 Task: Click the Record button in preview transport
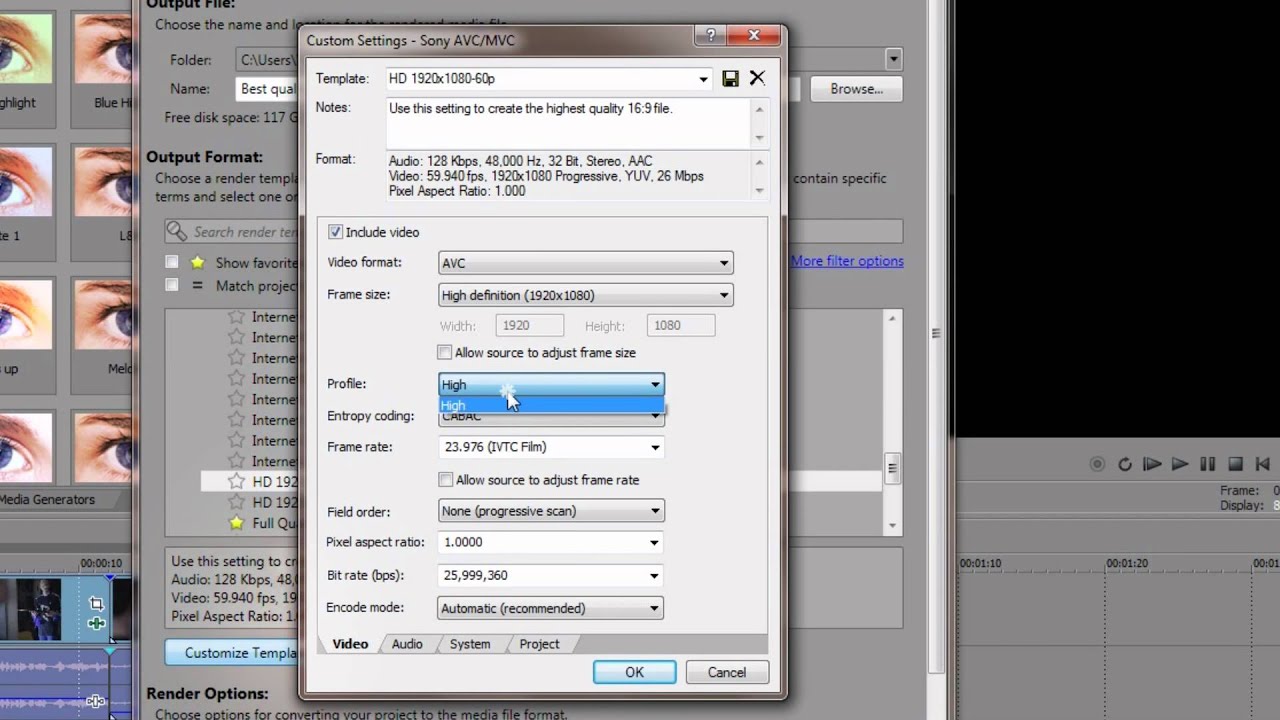point(1097,464)
